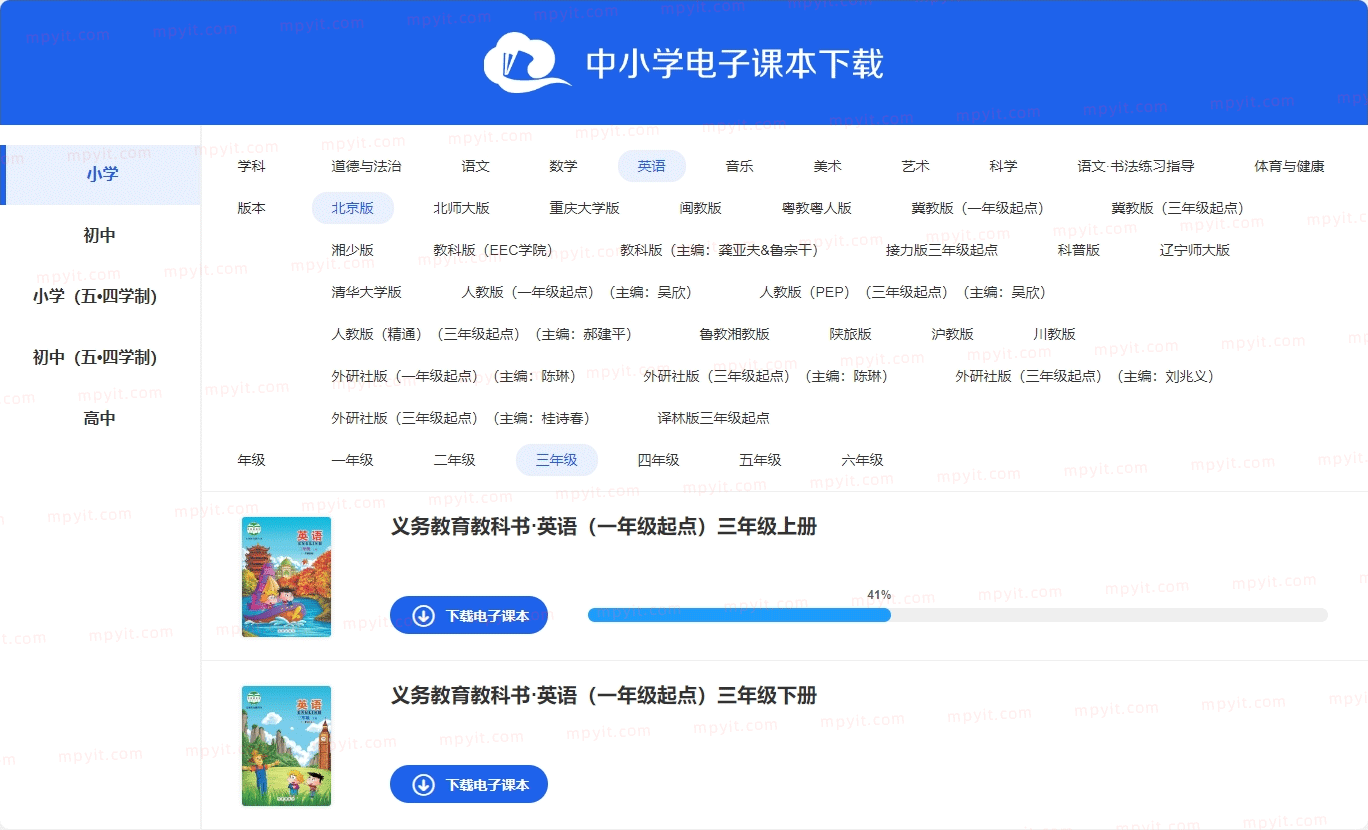This screenshot has height=830, width=1368.
Task: Select 人教版（一年级起点）（主编：吴欣）
Action: [581, 292]
